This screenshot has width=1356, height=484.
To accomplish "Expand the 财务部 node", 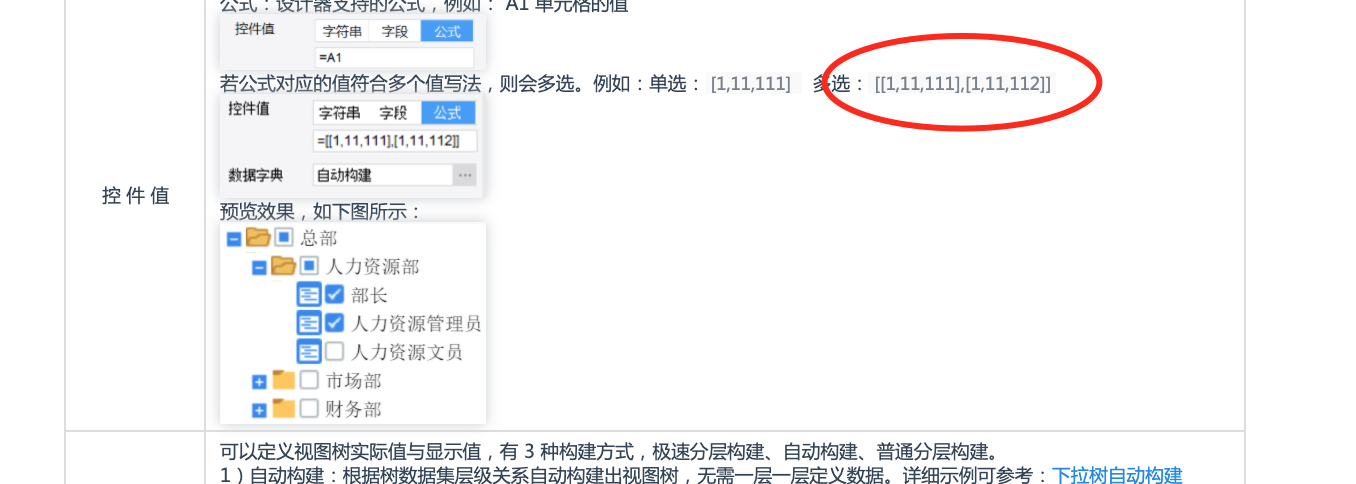I will 259,410.
